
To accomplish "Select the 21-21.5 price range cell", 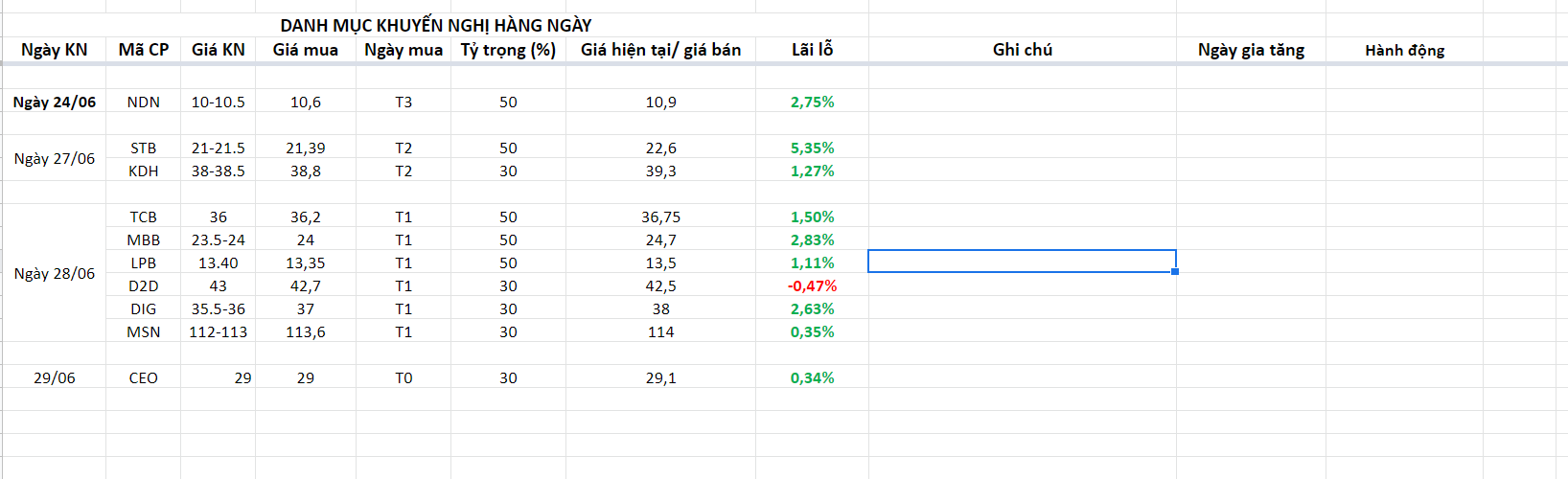I will (219, 148).
